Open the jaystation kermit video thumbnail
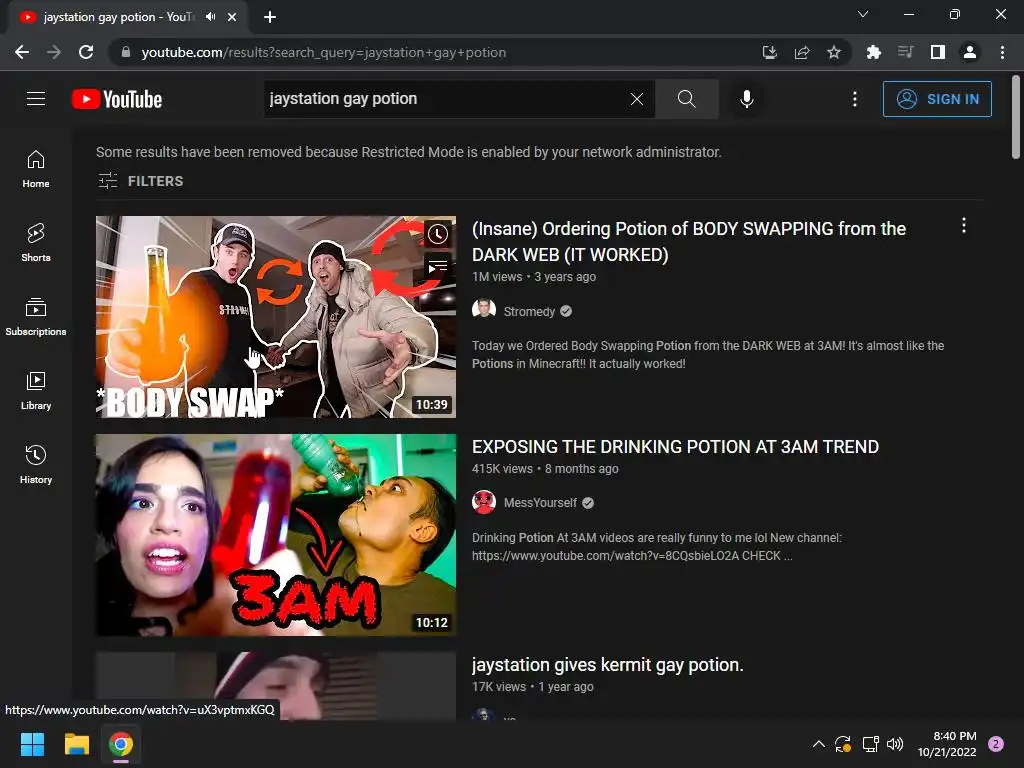This screenshot has height=768, width=1024. (x=276, y=686)
